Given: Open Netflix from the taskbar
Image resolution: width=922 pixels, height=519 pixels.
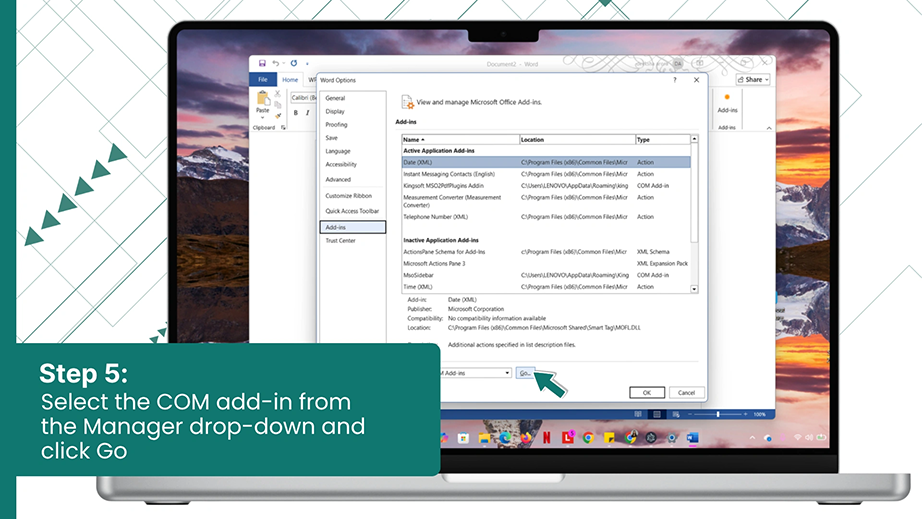Looking at the screenshot, I should [547, 438].
